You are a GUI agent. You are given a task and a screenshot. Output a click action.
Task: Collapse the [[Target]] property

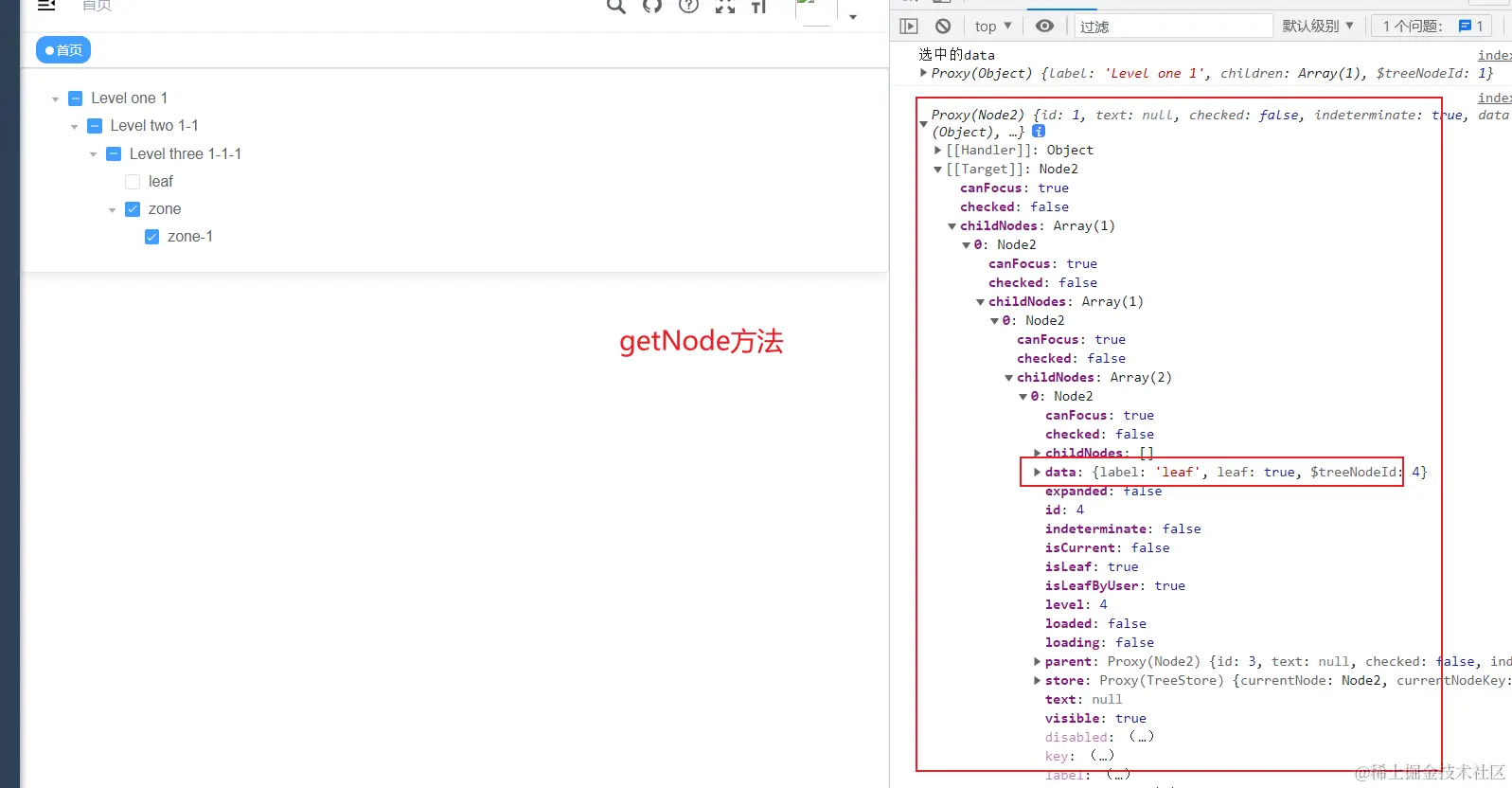[937, 170]
